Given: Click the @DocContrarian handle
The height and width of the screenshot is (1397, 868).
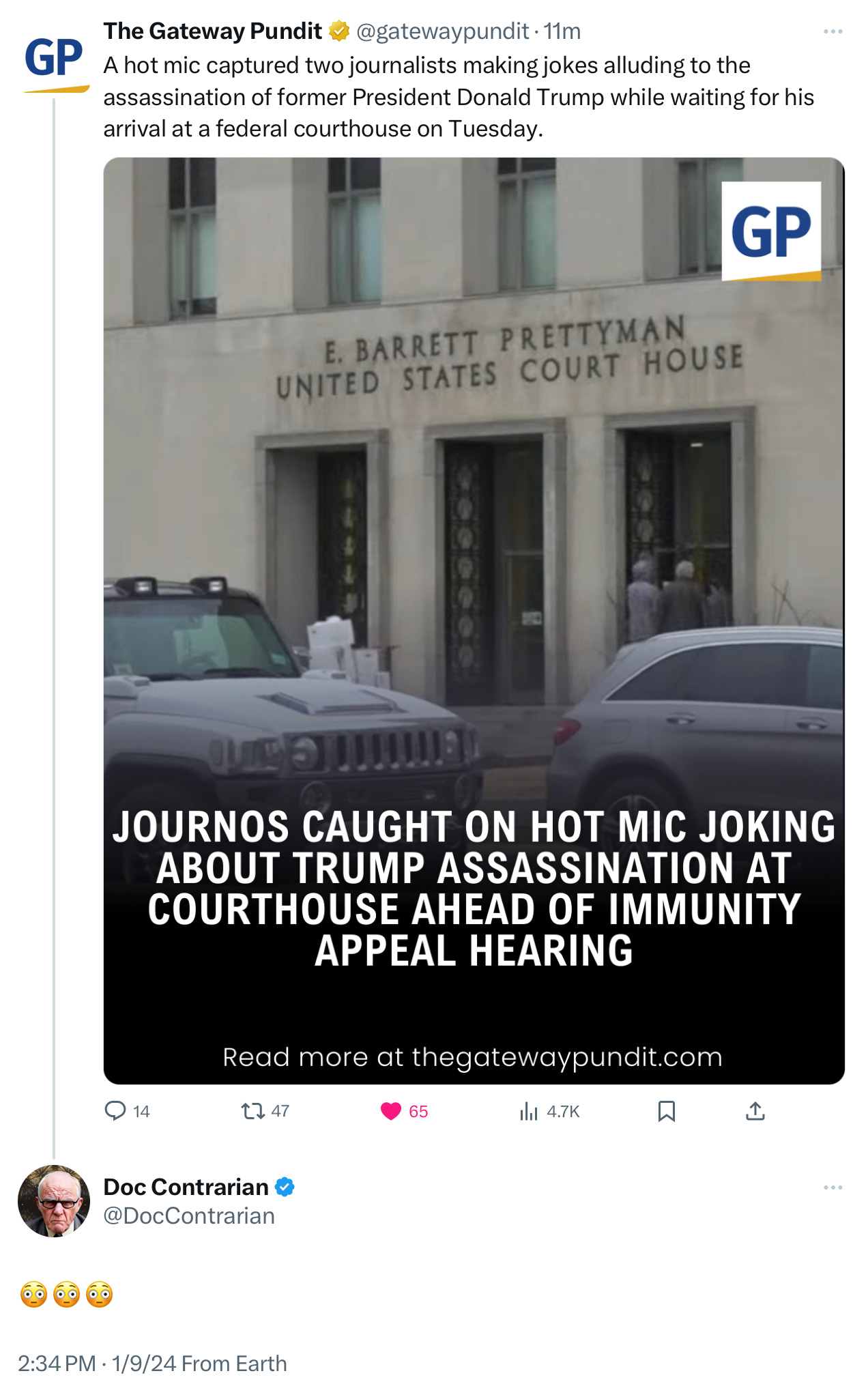Looking at the screenshot, I should click(189, 1216).
